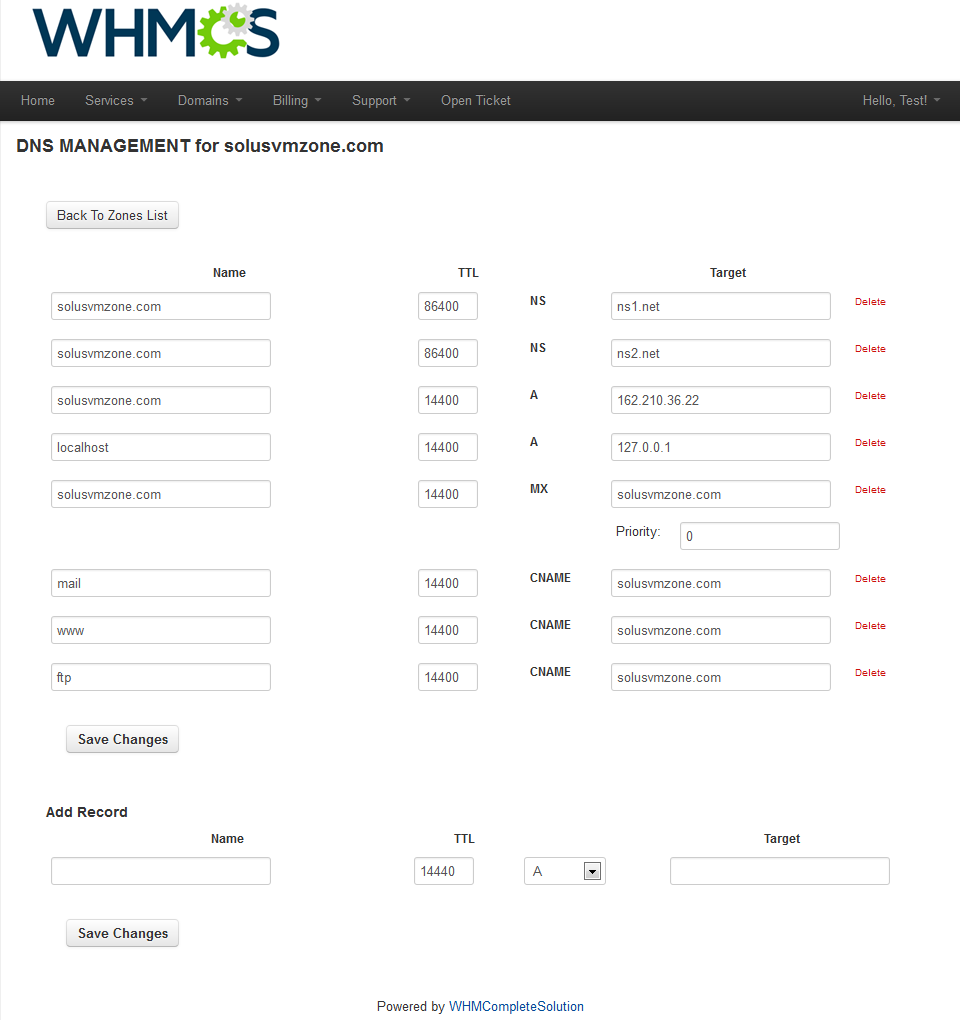
Task: Go to the Home menu item
Action: pyautogui.click(x=38, y=101)
